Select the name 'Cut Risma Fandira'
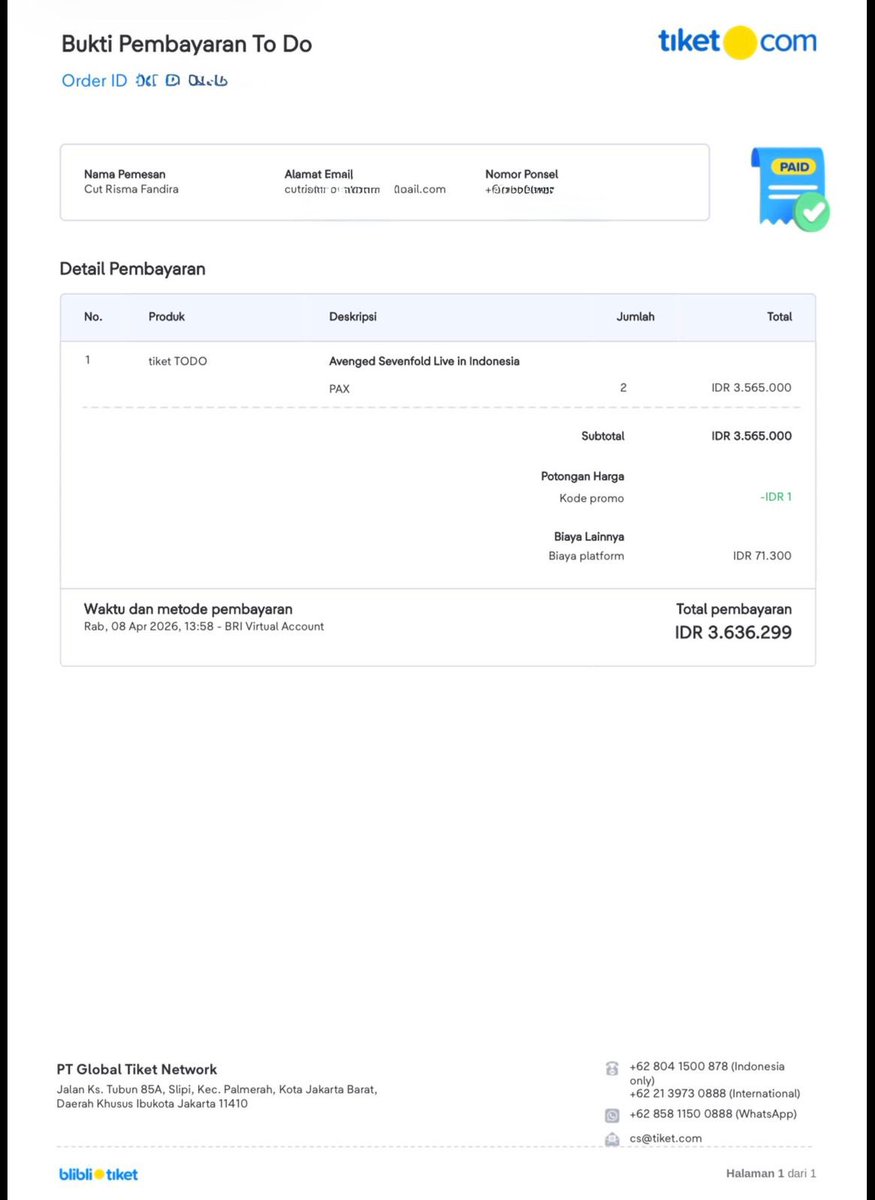 131,189
